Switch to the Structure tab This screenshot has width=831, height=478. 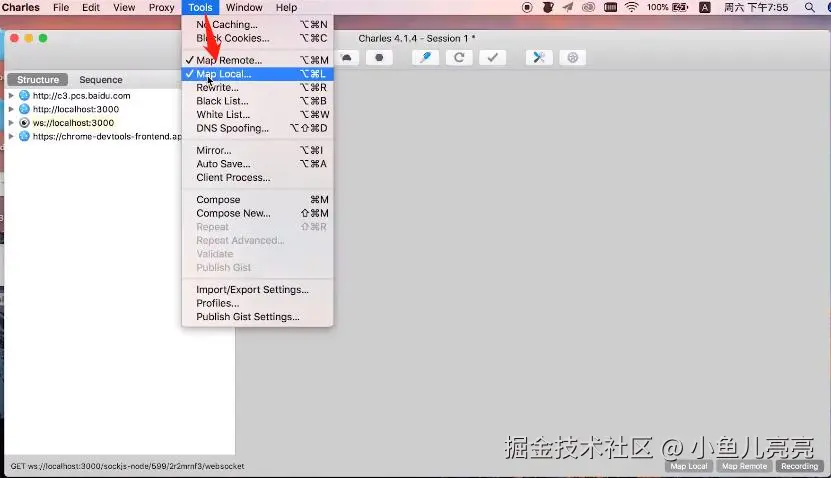point(38,79)
